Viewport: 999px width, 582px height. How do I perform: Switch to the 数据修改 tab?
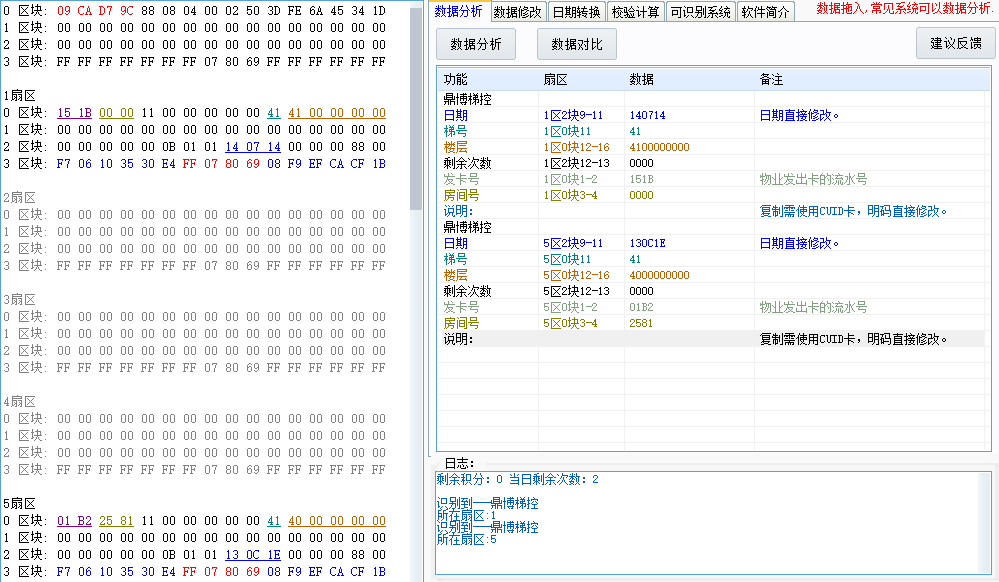tap(517, 12)
